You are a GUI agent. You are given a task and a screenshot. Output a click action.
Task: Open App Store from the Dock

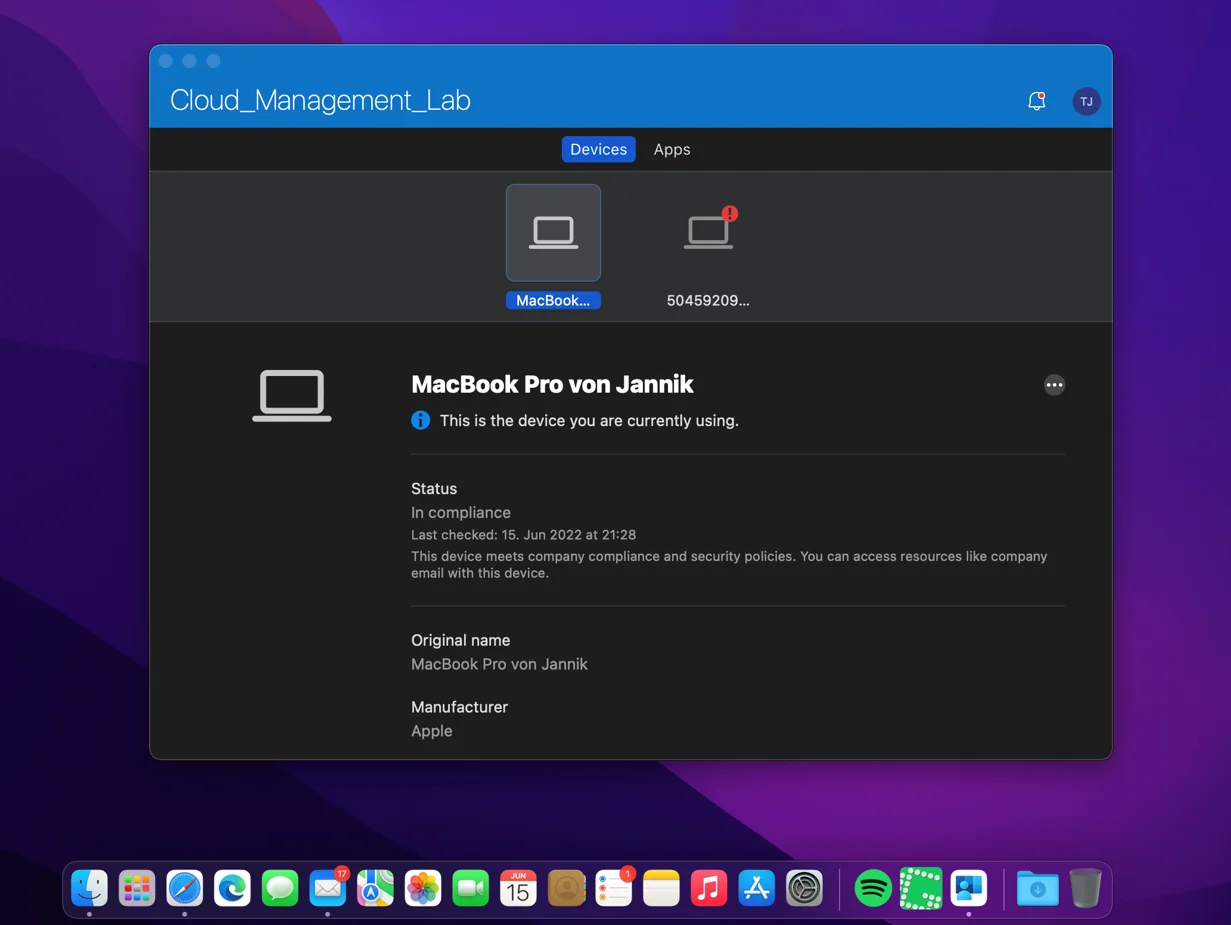pos(757,888)
